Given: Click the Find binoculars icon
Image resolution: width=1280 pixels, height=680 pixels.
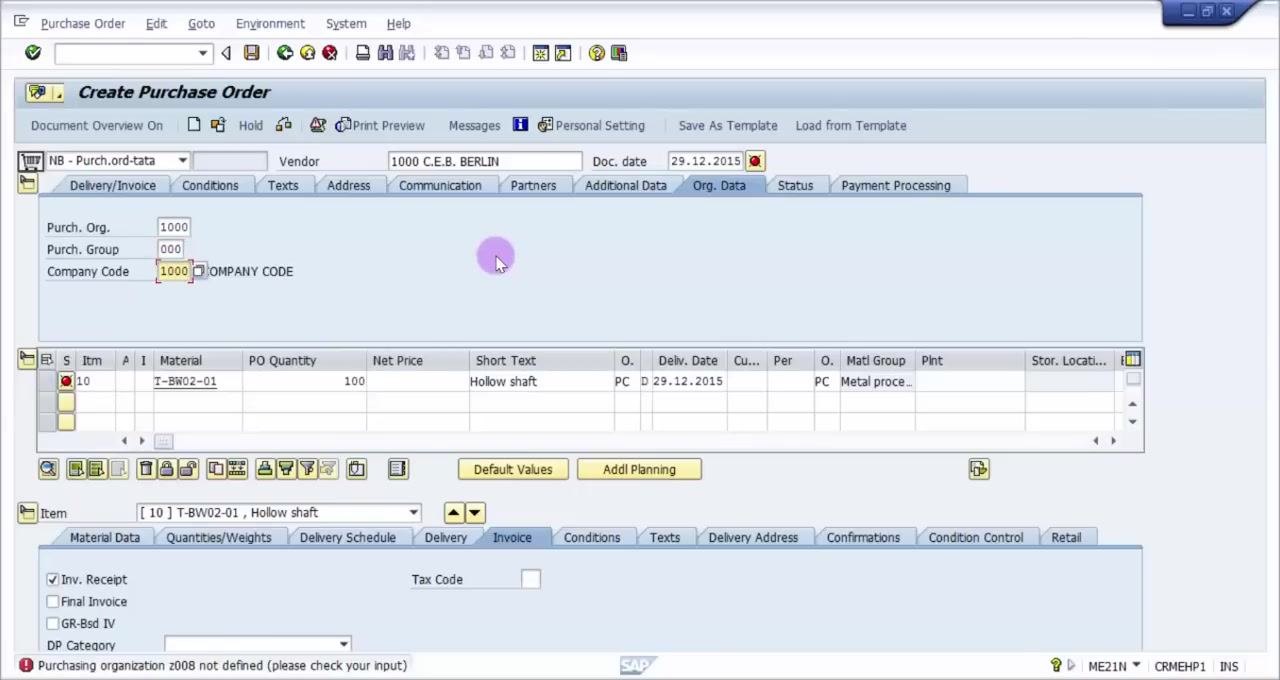Looking at the screenshot, I should pos(385,53).
